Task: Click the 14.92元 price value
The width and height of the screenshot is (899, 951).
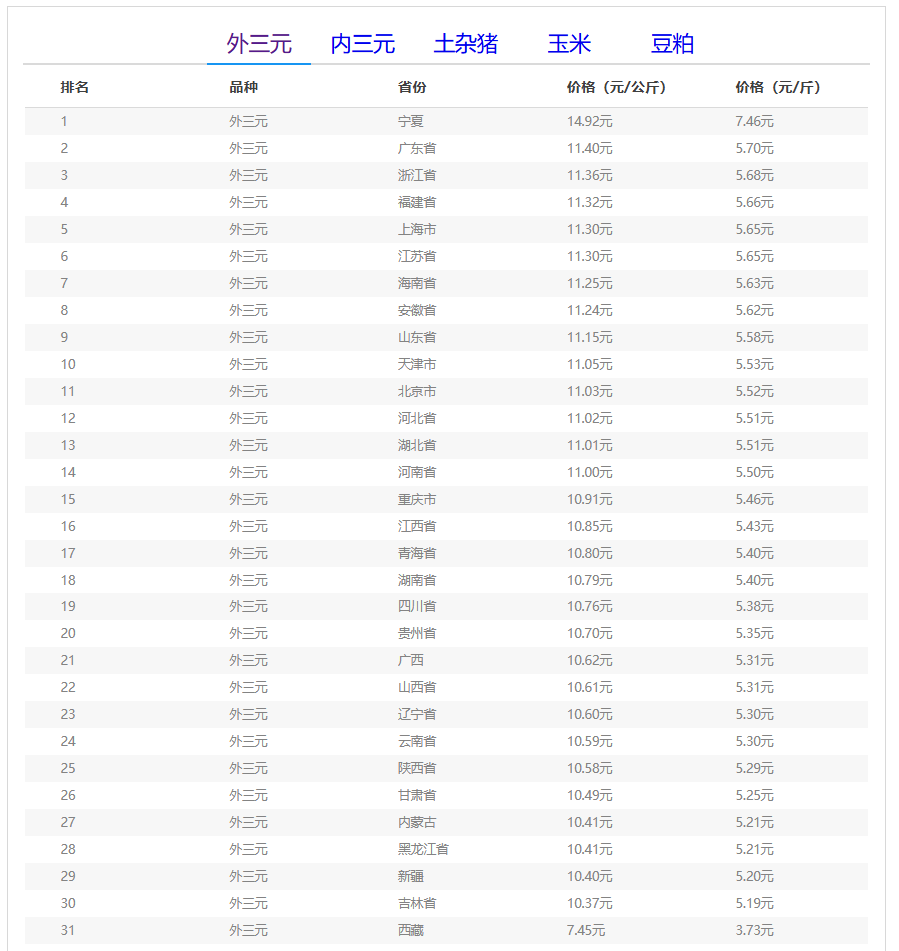Action: point(590,122)
